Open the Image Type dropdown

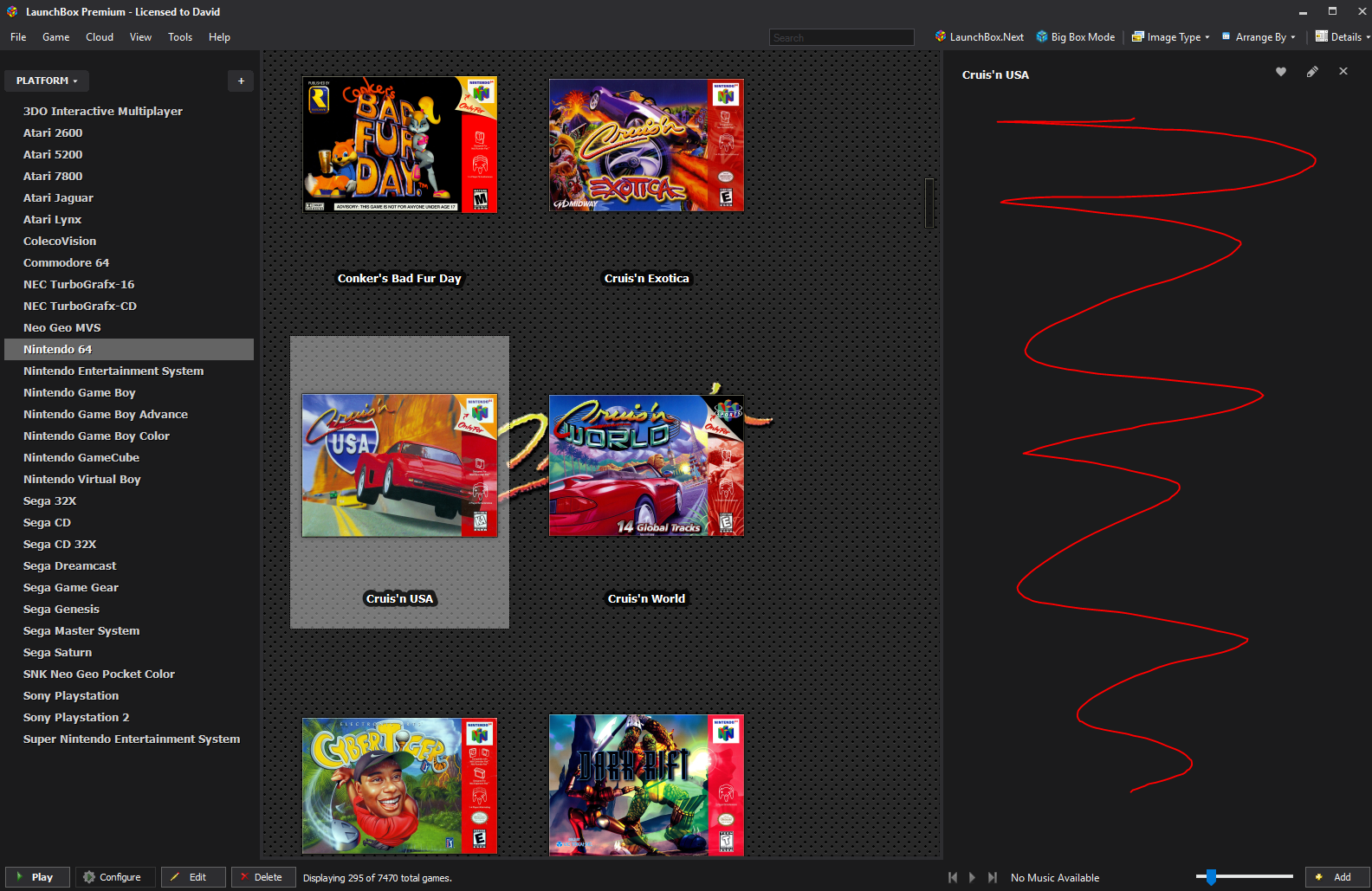pos(1170,37)
